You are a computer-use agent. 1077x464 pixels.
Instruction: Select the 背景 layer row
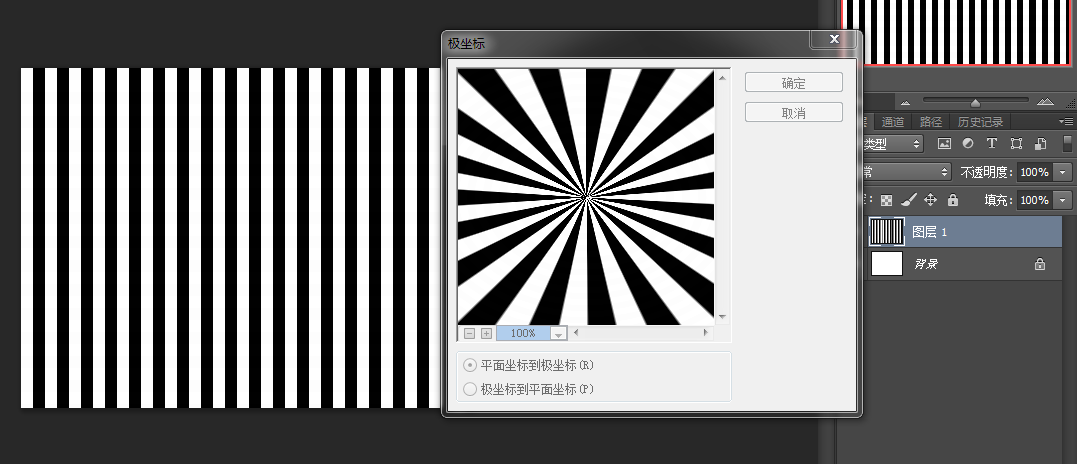pyautogui.click(x=961, y=264)
